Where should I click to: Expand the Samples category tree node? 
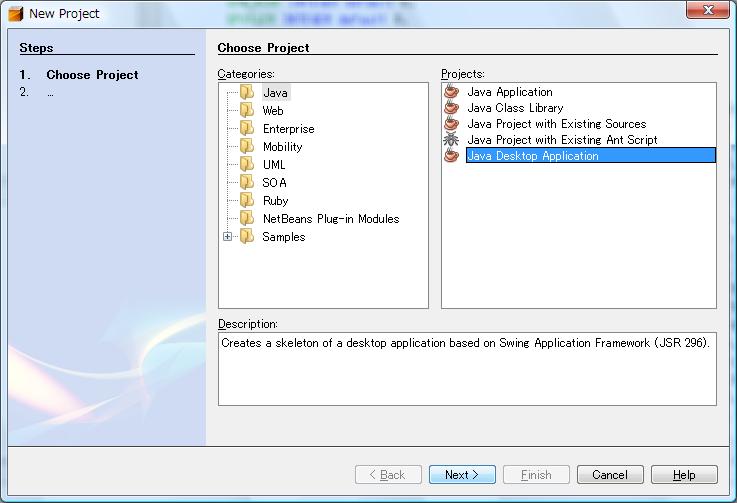(228, 237)
